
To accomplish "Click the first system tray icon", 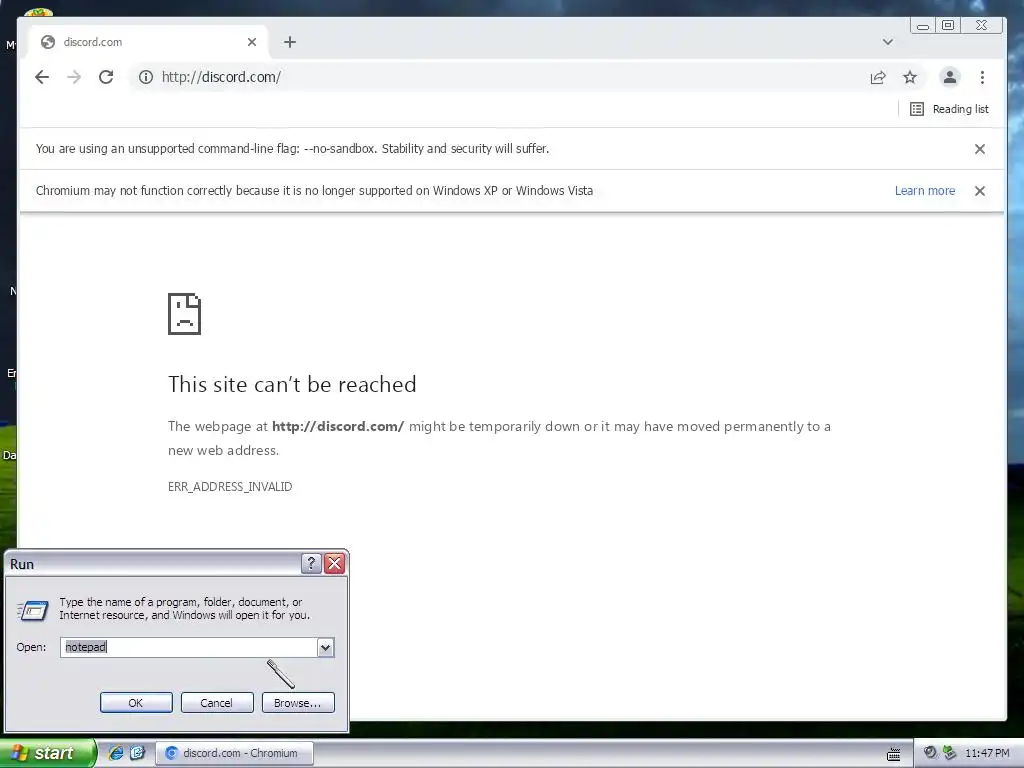I will (x=930, y=752).
